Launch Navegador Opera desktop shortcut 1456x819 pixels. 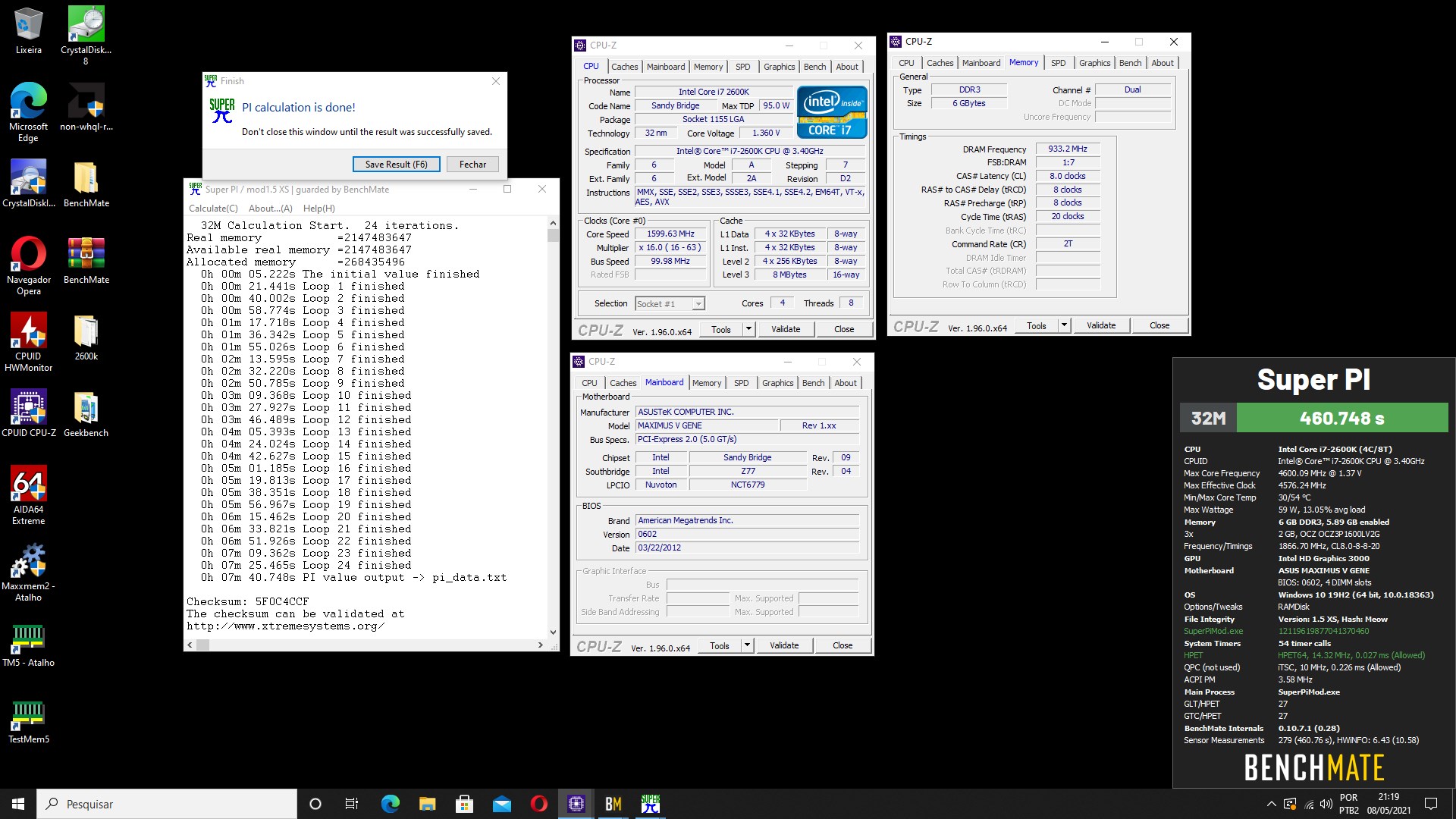click(x=28, y=265)
